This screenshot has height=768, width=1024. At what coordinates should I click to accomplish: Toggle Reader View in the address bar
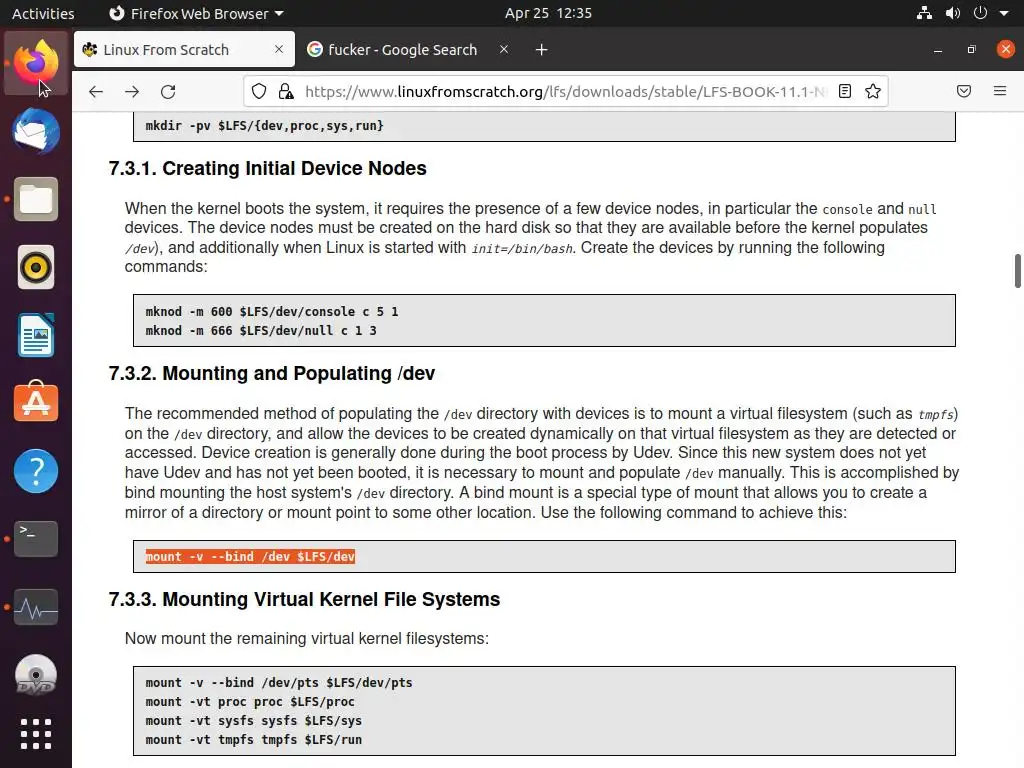pos(845,91)
